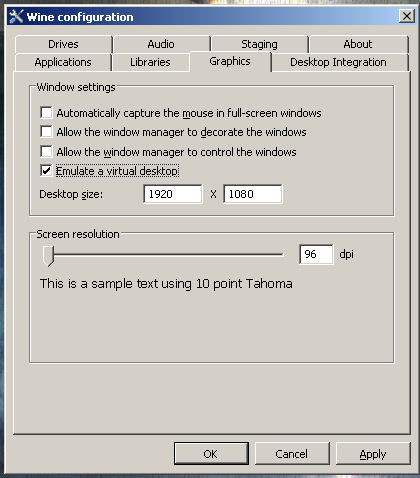Close the Wine configuration window

pyautogui.click(x=407, y=16)
